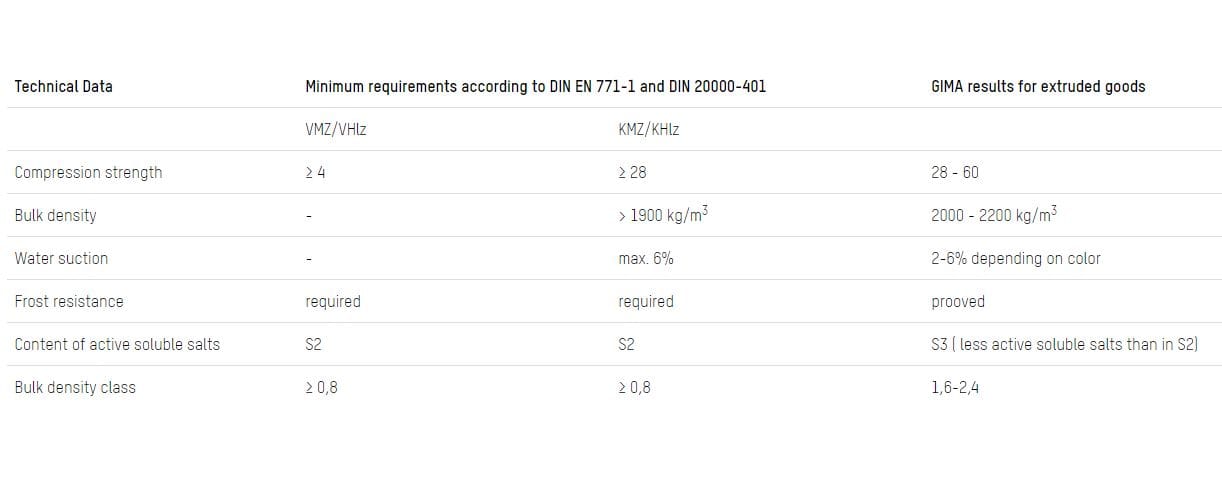Screen dimensions: 1222x487
Task: Click the "Bulk density" row label
Action: click(55, 216)
